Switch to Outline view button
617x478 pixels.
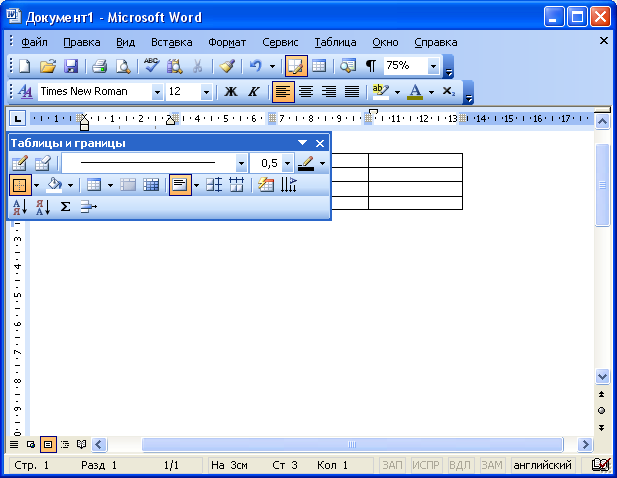pos(65,445)
